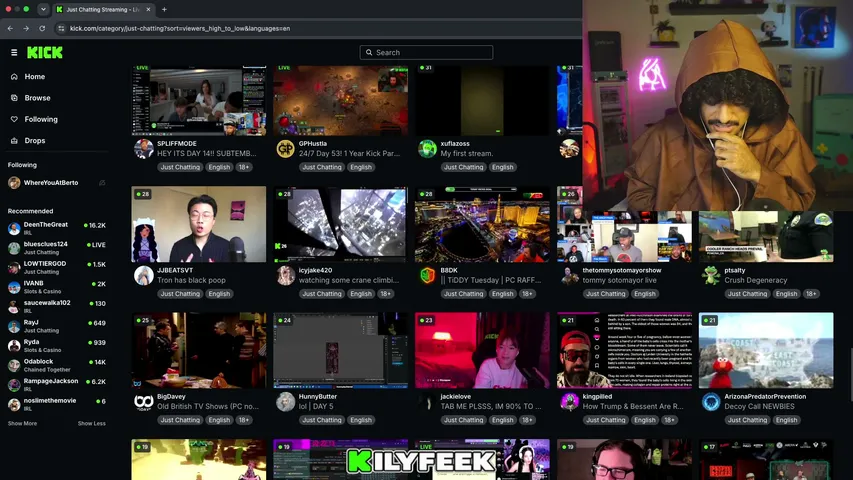Click browser back arrow
Image resolution: width=853 pixels, height=480 pixels.
10,28
